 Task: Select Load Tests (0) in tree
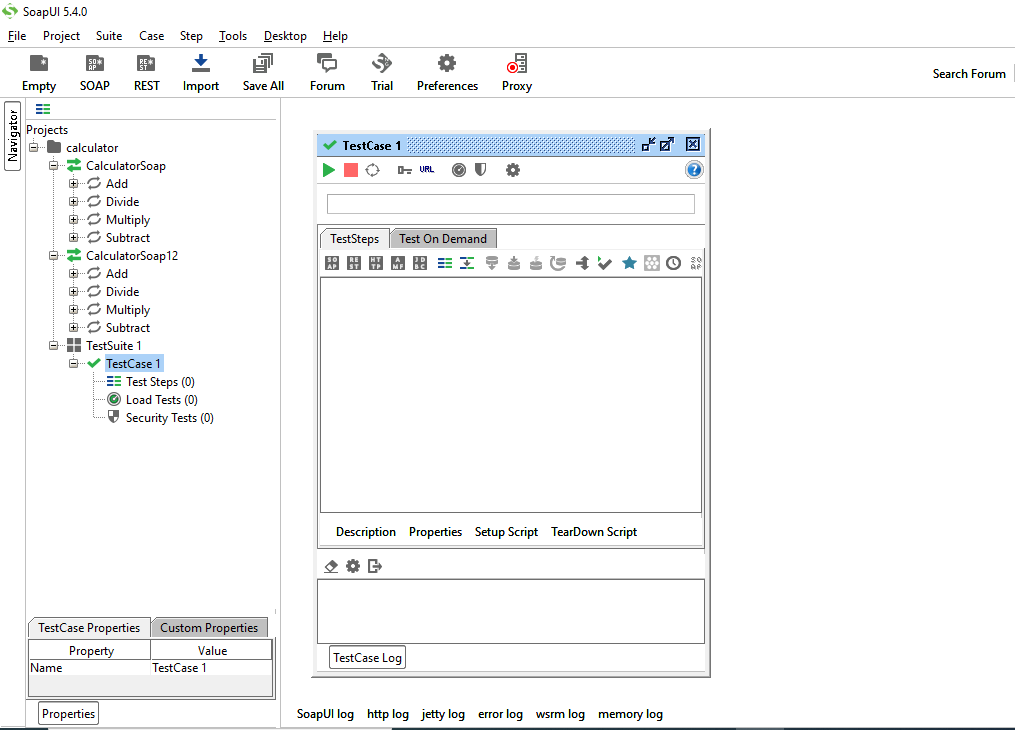162,400
